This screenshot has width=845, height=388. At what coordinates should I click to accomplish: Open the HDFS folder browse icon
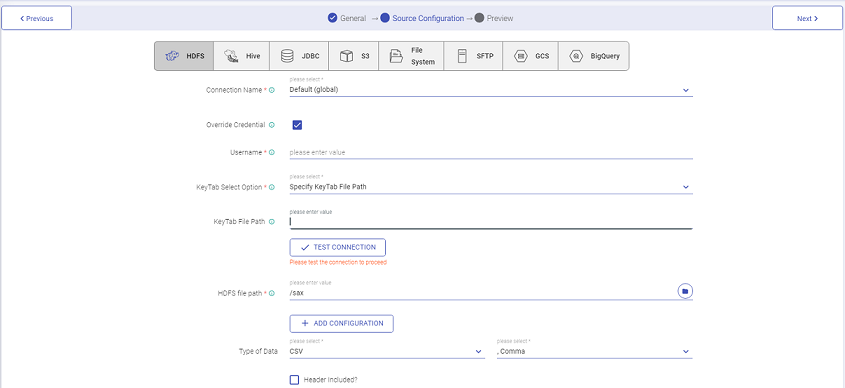coord(685,291)
